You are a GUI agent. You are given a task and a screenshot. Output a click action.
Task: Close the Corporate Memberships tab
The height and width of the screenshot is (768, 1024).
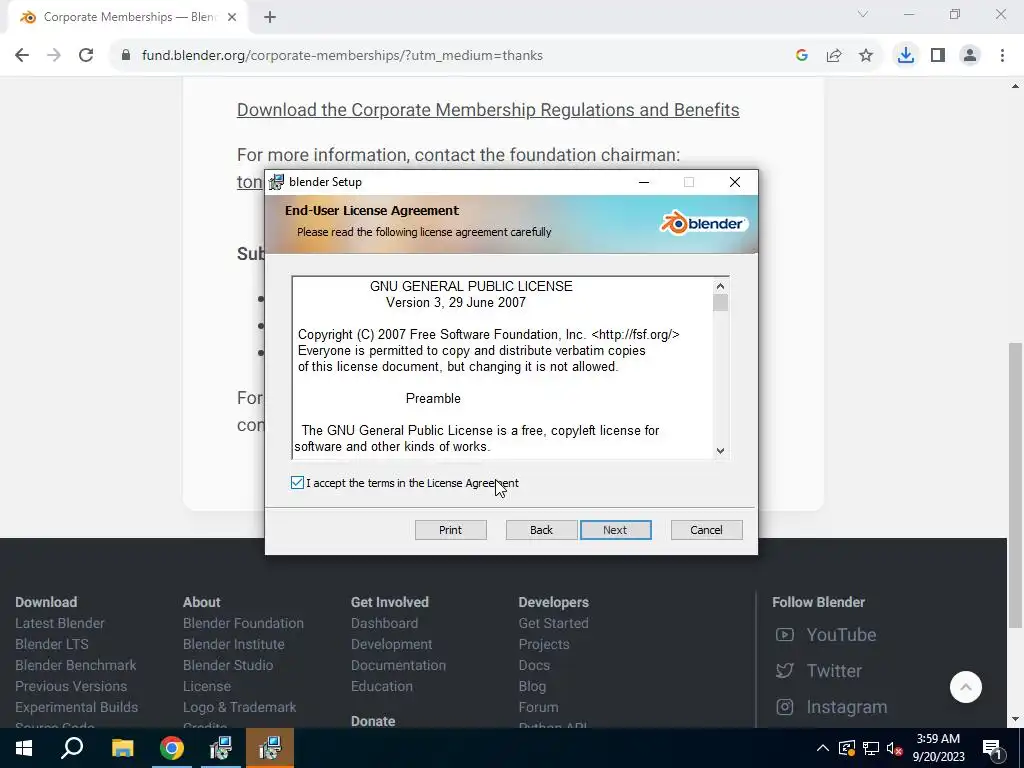tap(232, 17)
